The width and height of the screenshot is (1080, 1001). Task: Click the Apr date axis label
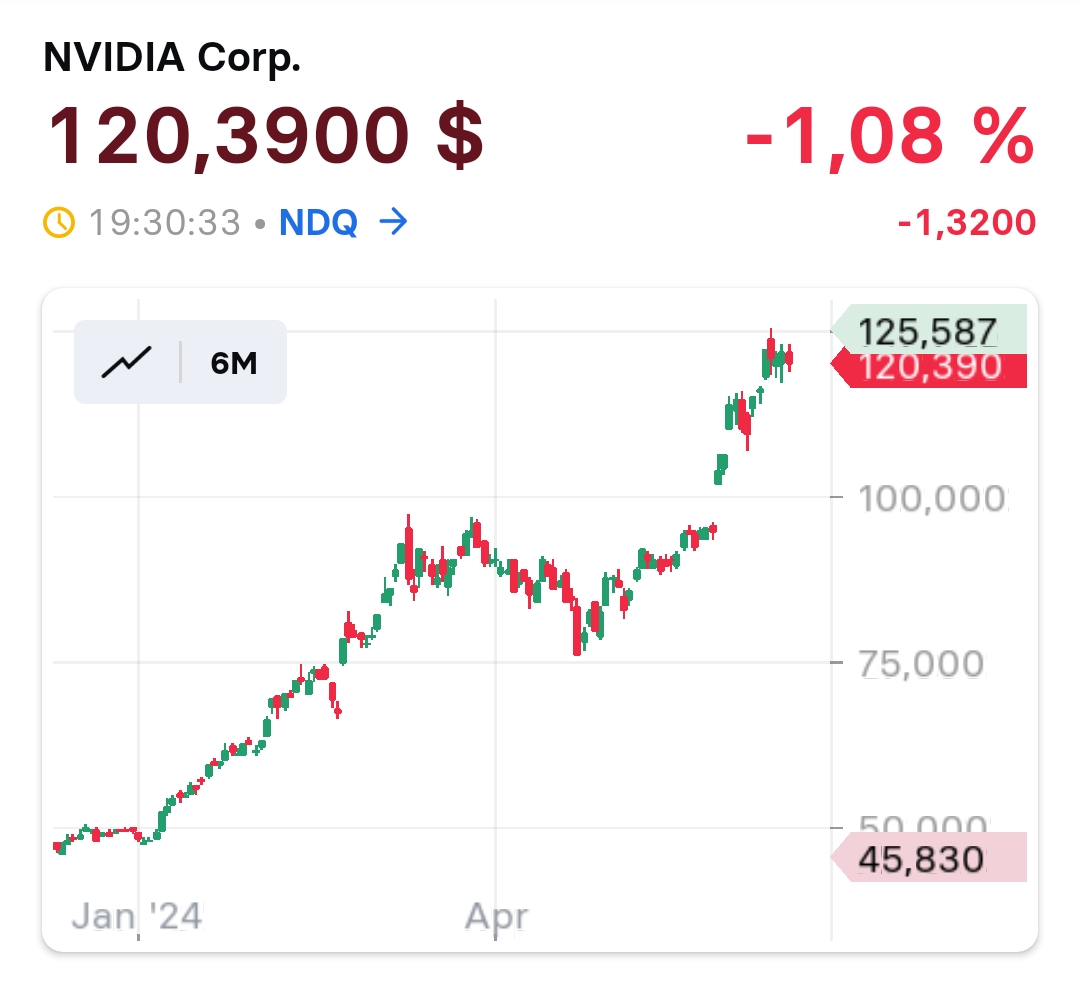pos(497,915)
